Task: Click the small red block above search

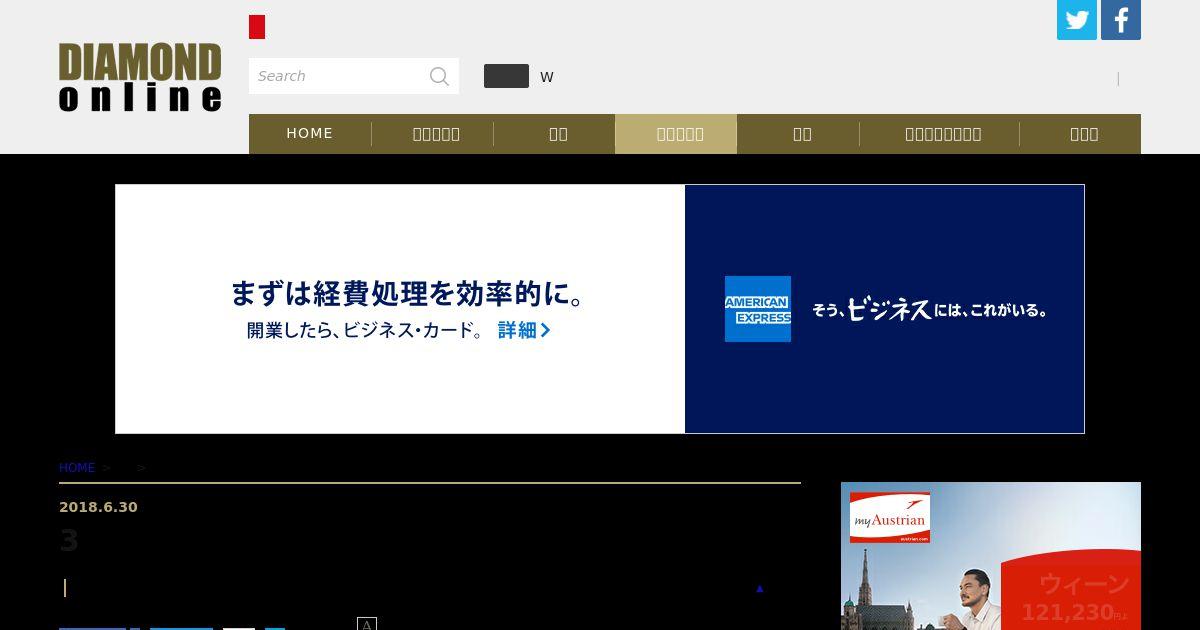Action: [x=257, y=27]
